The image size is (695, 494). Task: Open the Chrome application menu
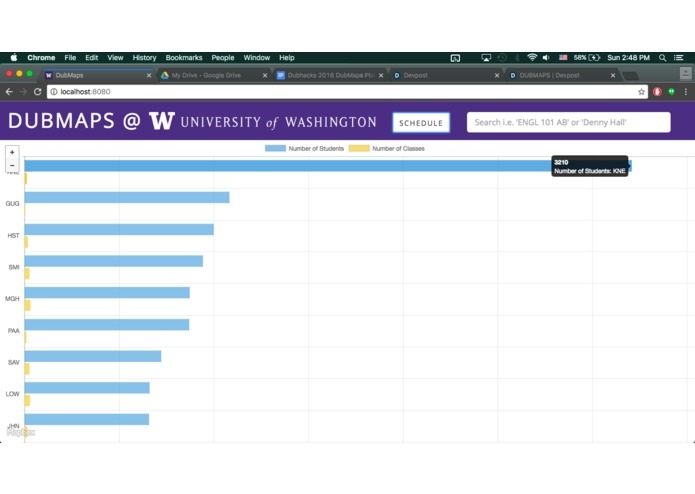[41, 58]
